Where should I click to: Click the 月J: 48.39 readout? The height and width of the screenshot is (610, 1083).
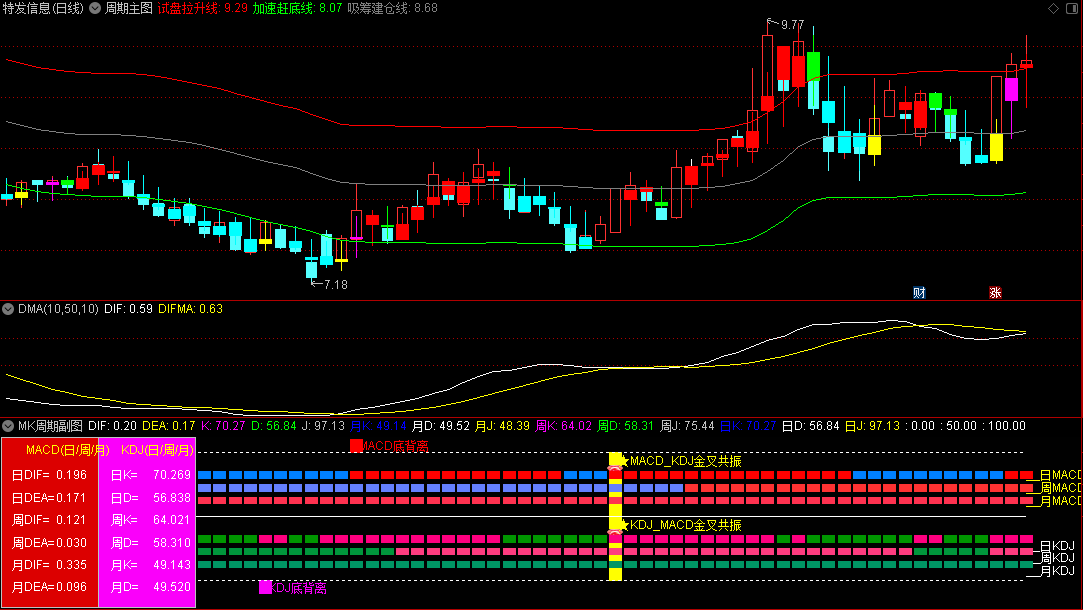502,426
